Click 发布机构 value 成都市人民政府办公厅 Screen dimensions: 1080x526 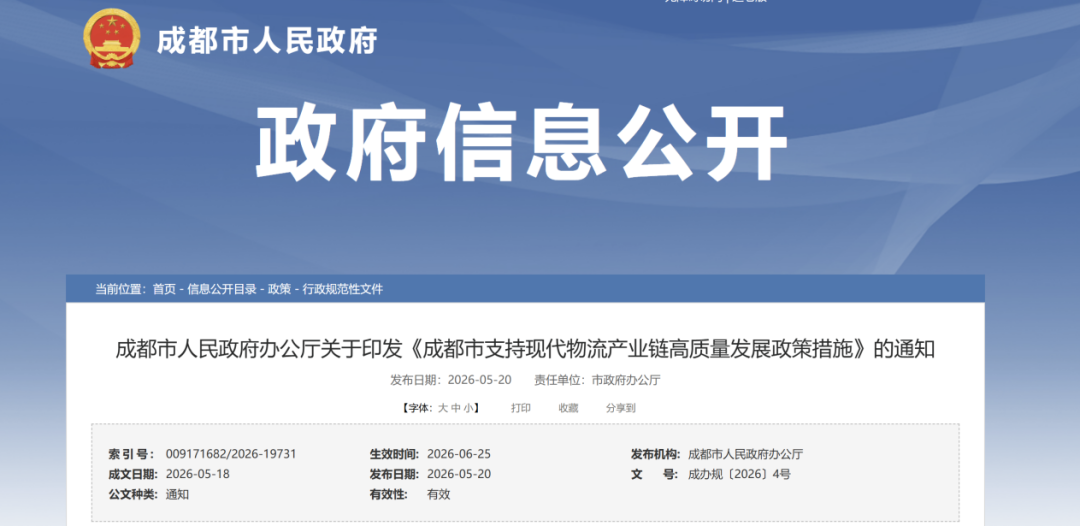[x=746, y=454]
